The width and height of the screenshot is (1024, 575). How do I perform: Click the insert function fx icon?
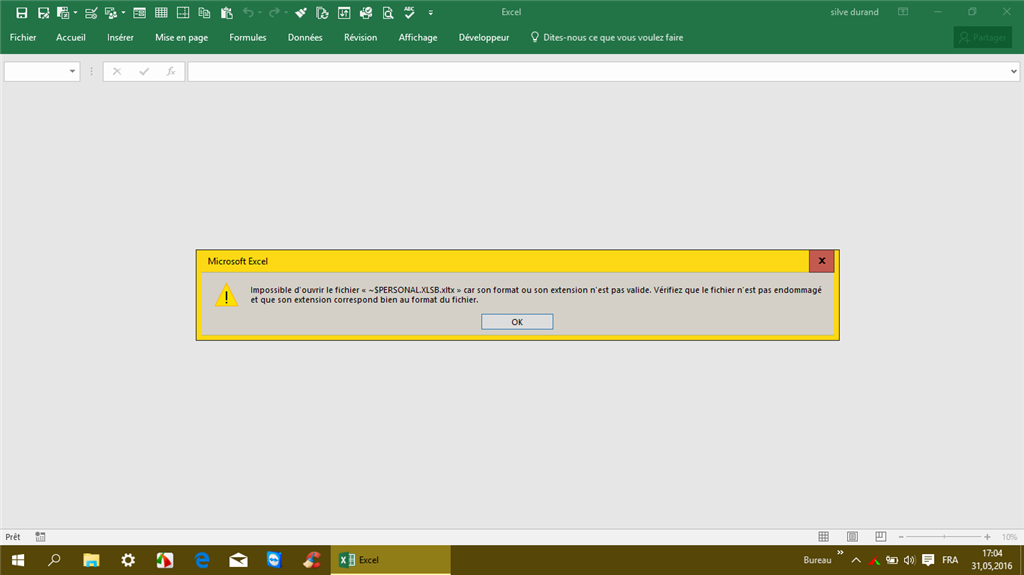coord(170,71)
